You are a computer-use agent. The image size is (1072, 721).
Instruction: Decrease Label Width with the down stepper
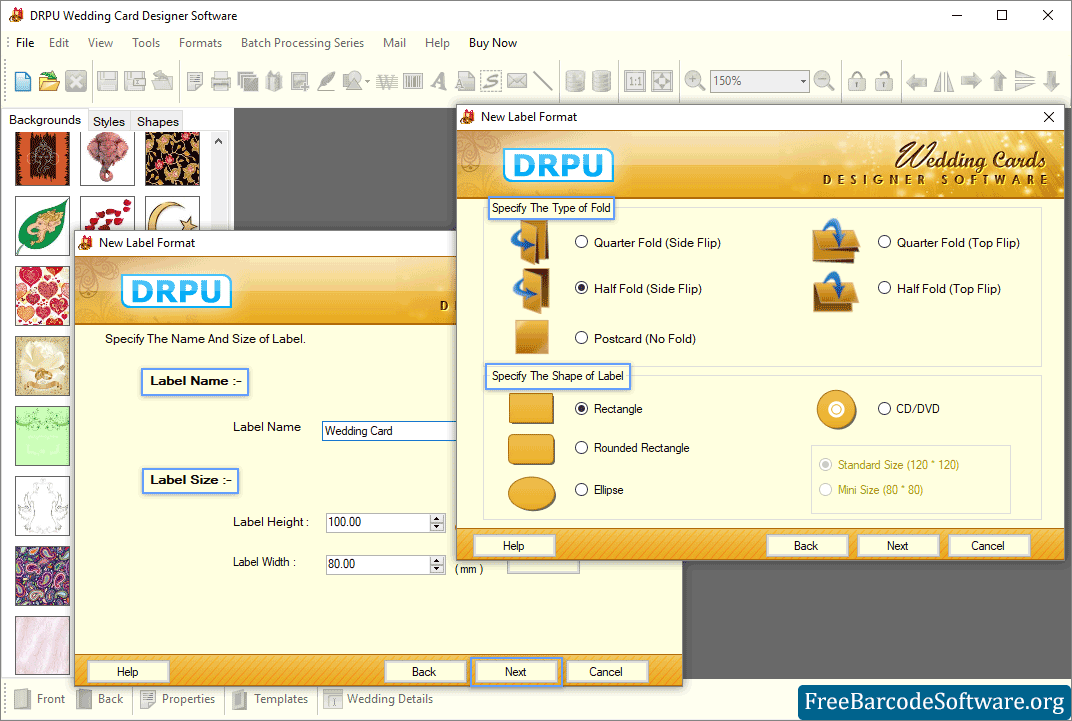click(438, 569)
